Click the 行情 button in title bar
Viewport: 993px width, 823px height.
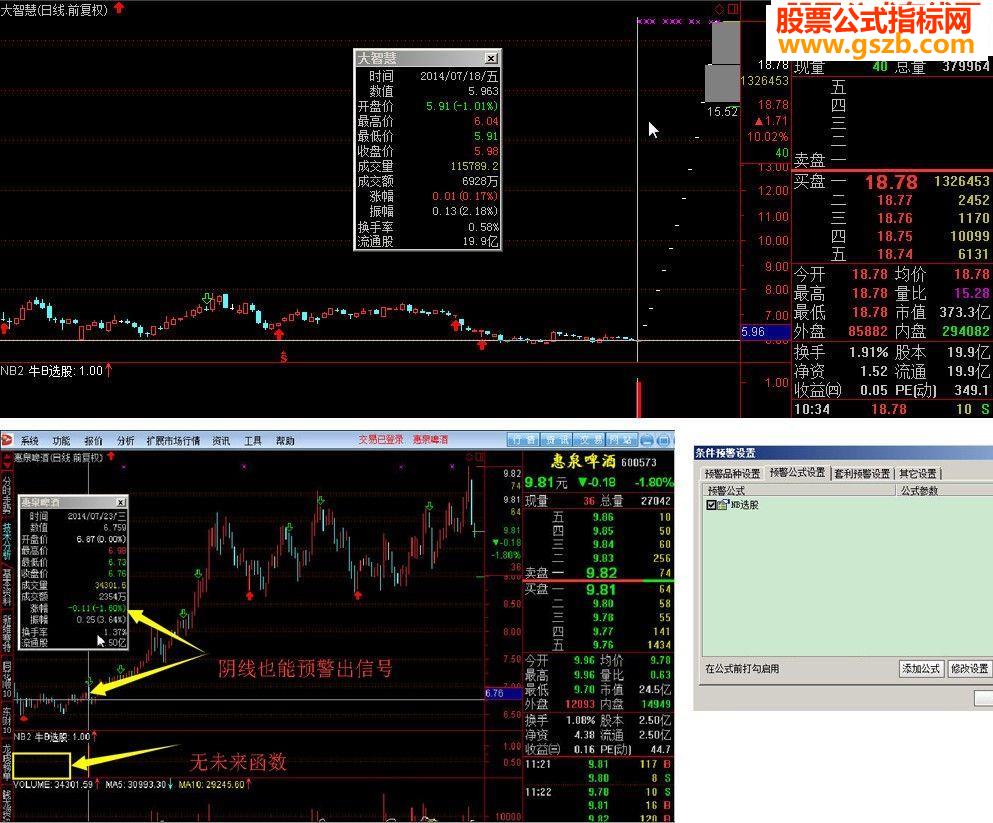(x=523, y=440)
